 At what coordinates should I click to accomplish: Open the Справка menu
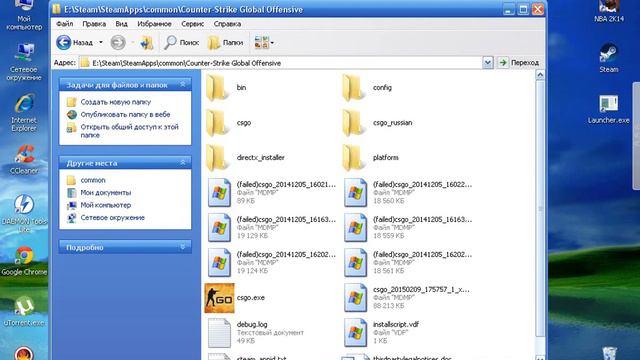pyautogui.click(x=227, y=24)
